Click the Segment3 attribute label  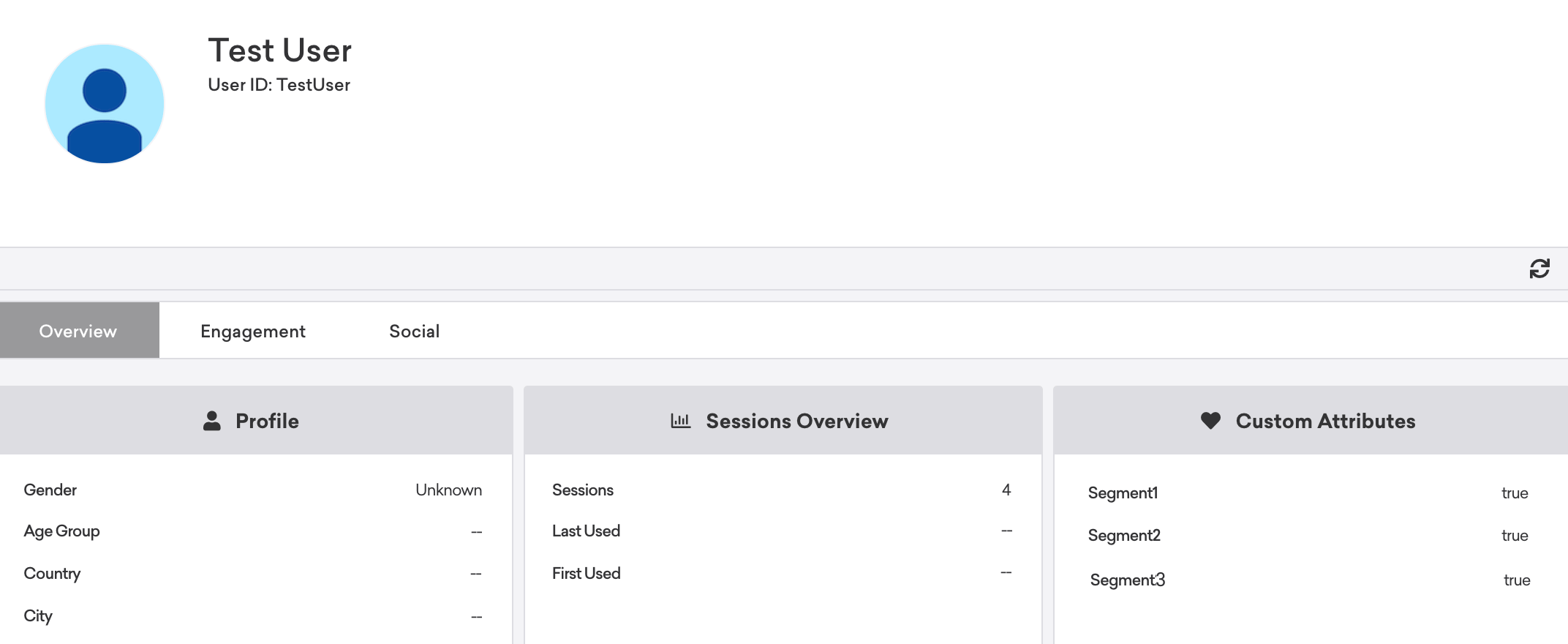[x=1127, y=580]
